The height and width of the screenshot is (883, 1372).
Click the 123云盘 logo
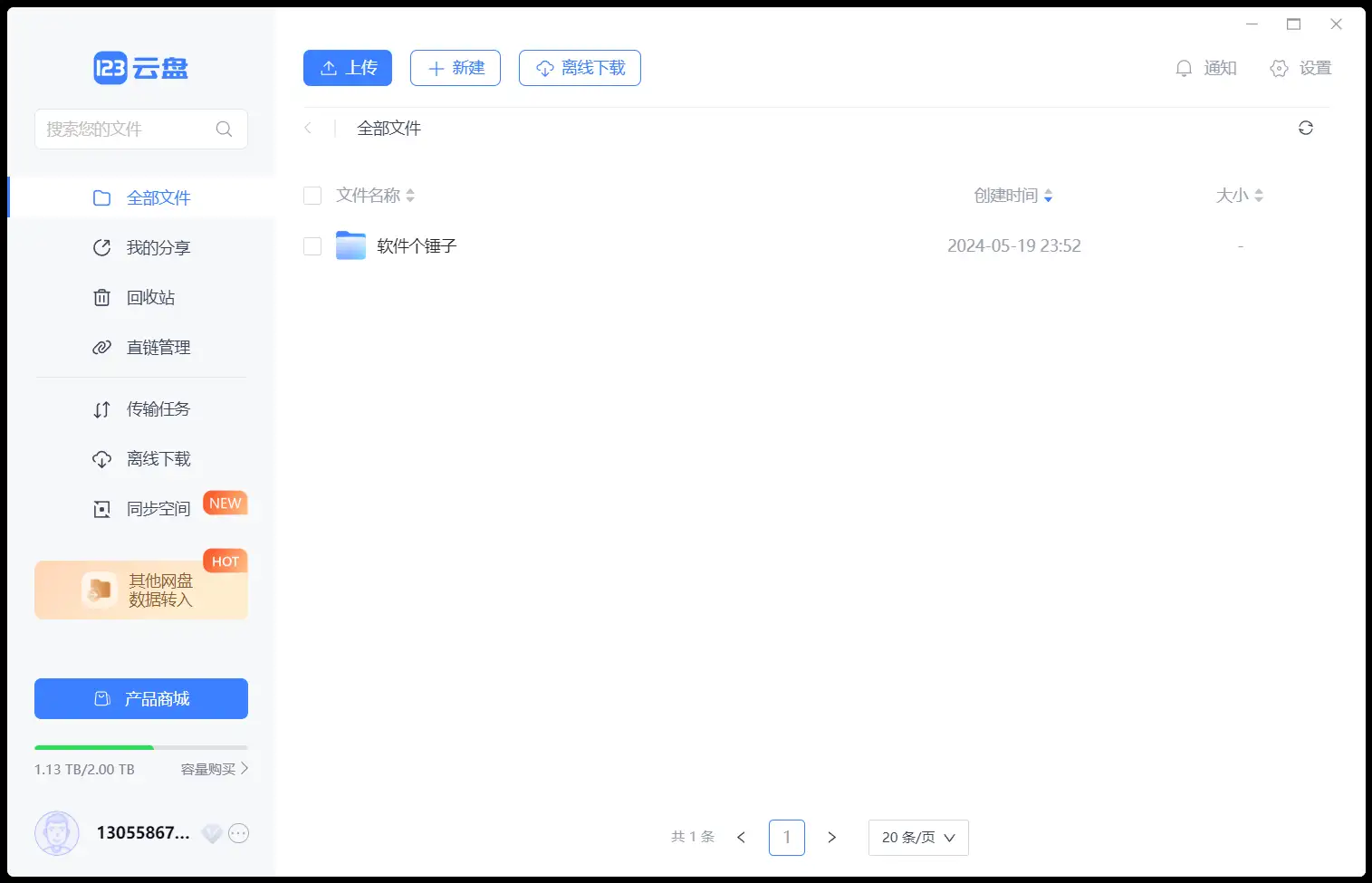click(x=140, y=68)
